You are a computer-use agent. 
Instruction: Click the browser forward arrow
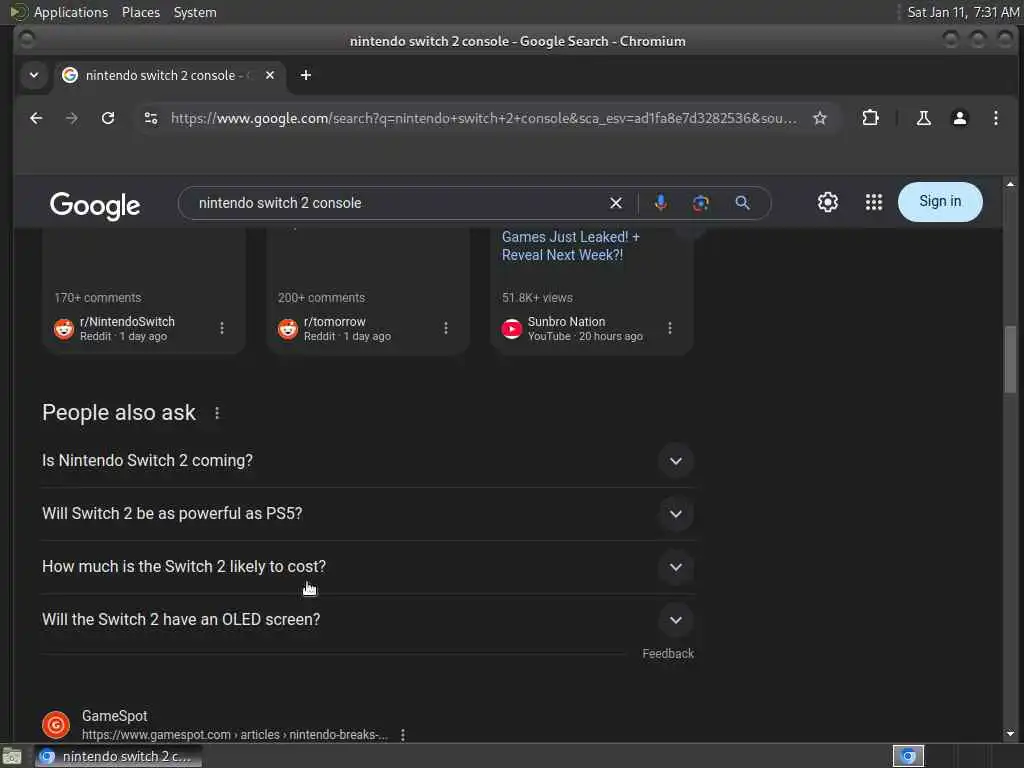point(72,118)
